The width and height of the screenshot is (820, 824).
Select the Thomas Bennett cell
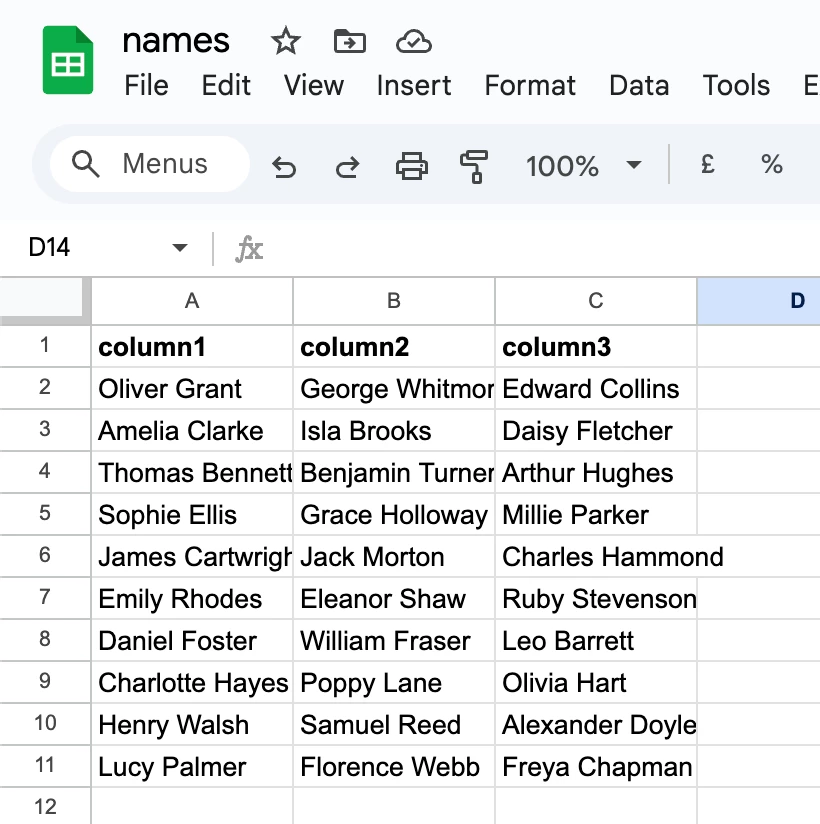(x=192, y=472)
